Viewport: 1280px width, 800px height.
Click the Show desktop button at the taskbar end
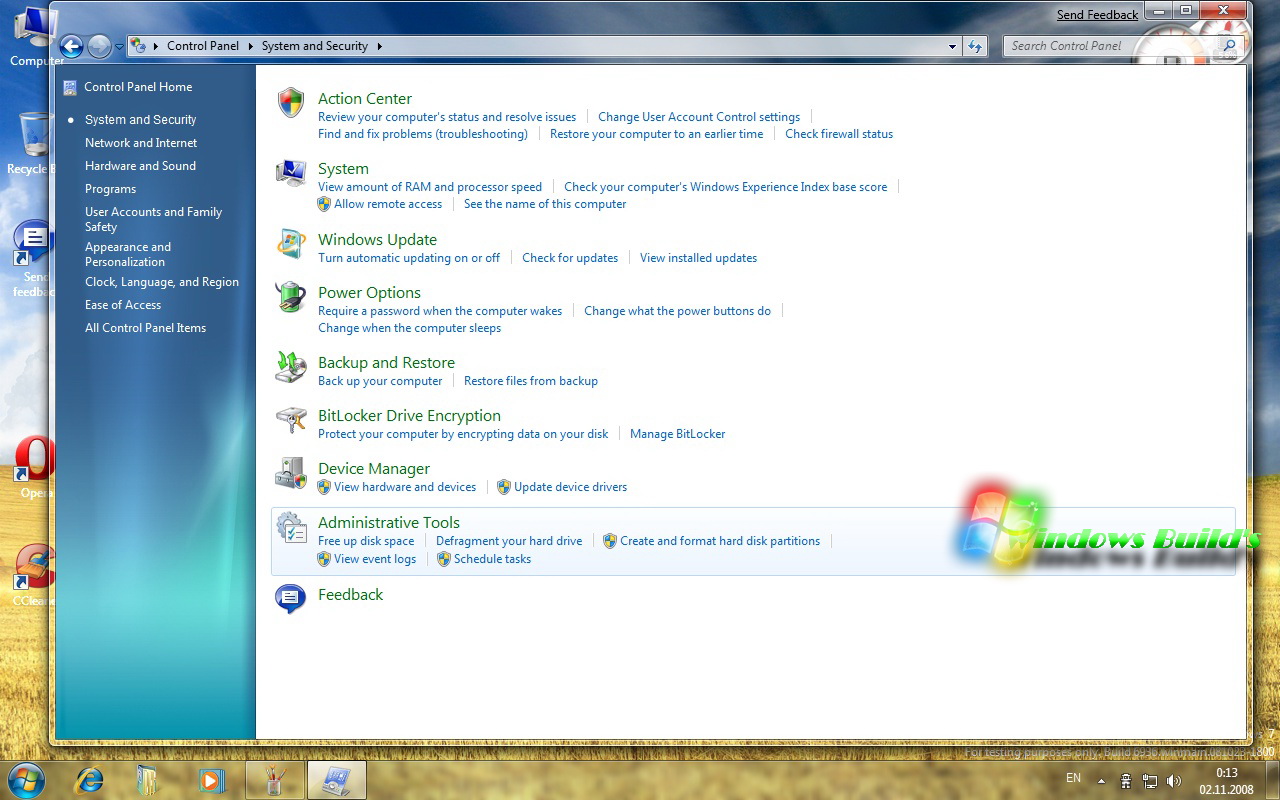pyautogui.click(x=1272, y=780)
